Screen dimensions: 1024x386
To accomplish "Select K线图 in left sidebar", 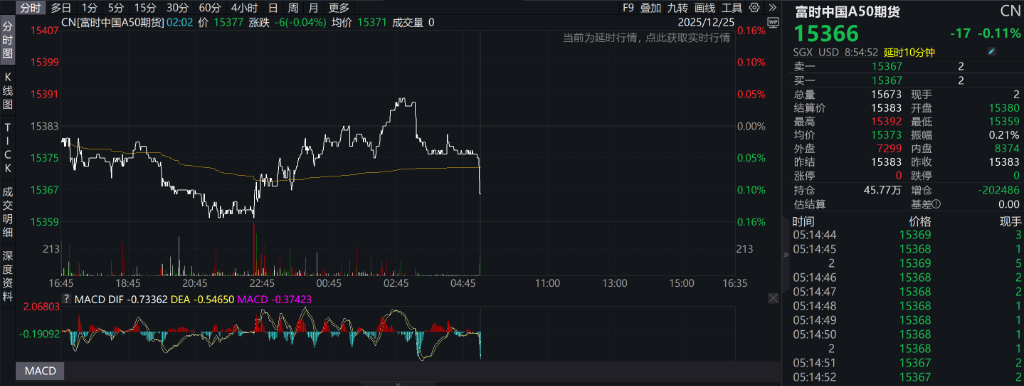I will click(8, 90).
